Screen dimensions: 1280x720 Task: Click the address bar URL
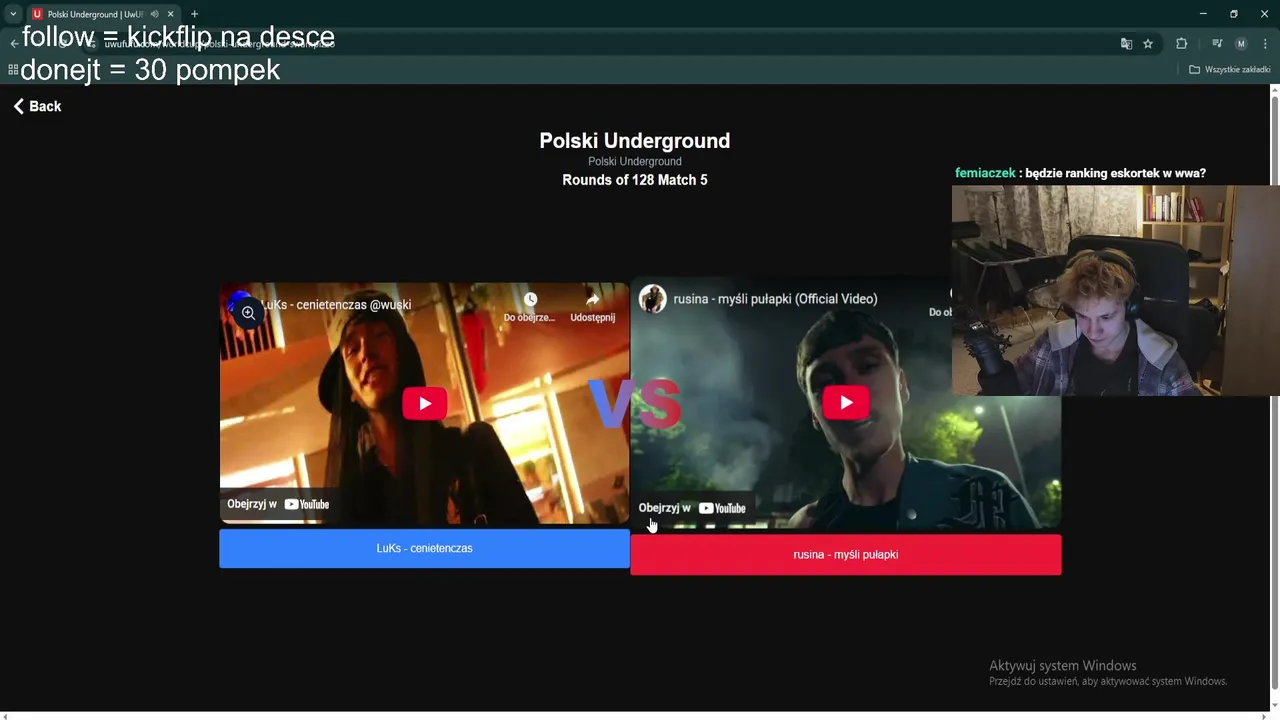click(x=220, y=44)
